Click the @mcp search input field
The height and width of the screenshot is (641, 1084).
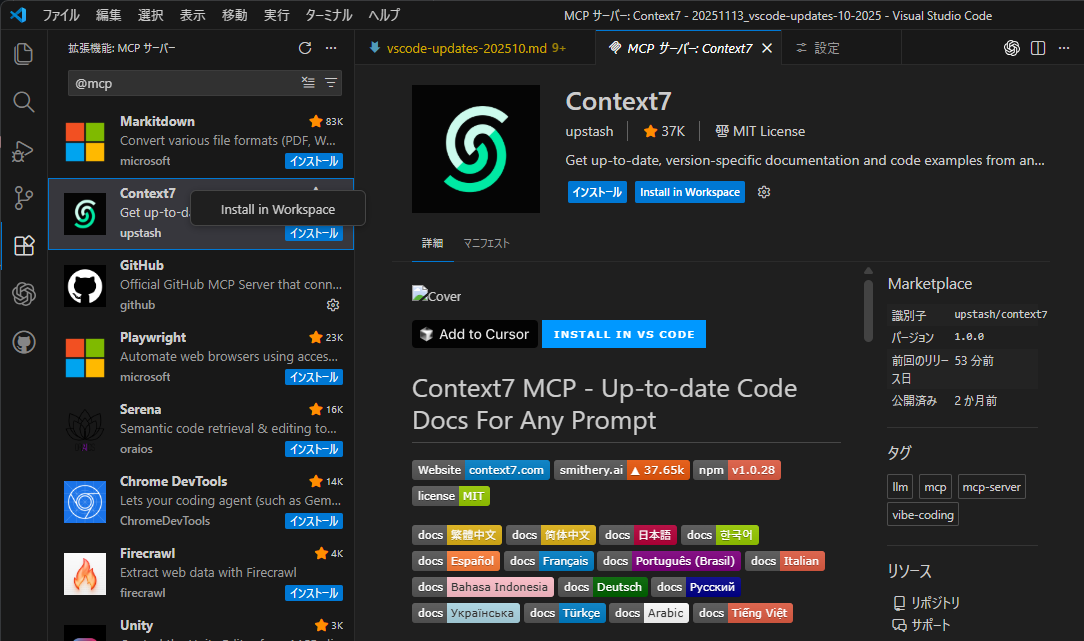180,84
